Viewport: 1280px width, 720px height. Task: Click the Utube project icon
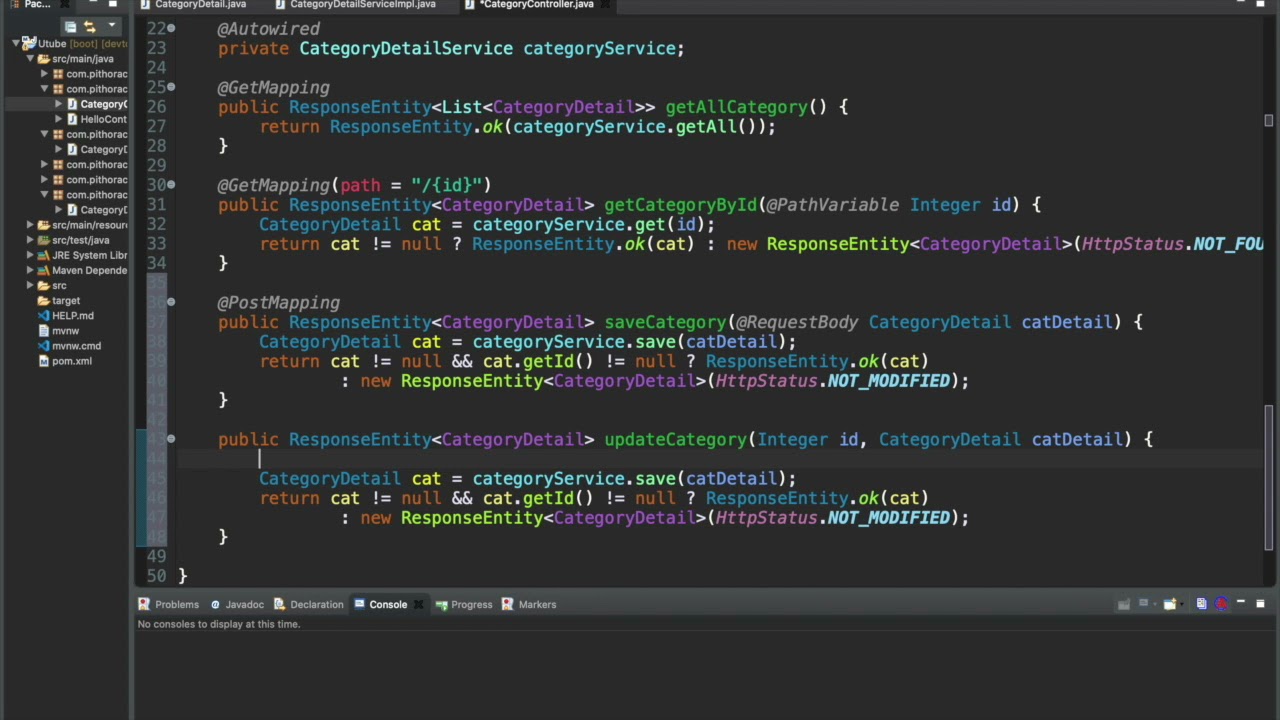pyautogui.click(x=30, y=44)
